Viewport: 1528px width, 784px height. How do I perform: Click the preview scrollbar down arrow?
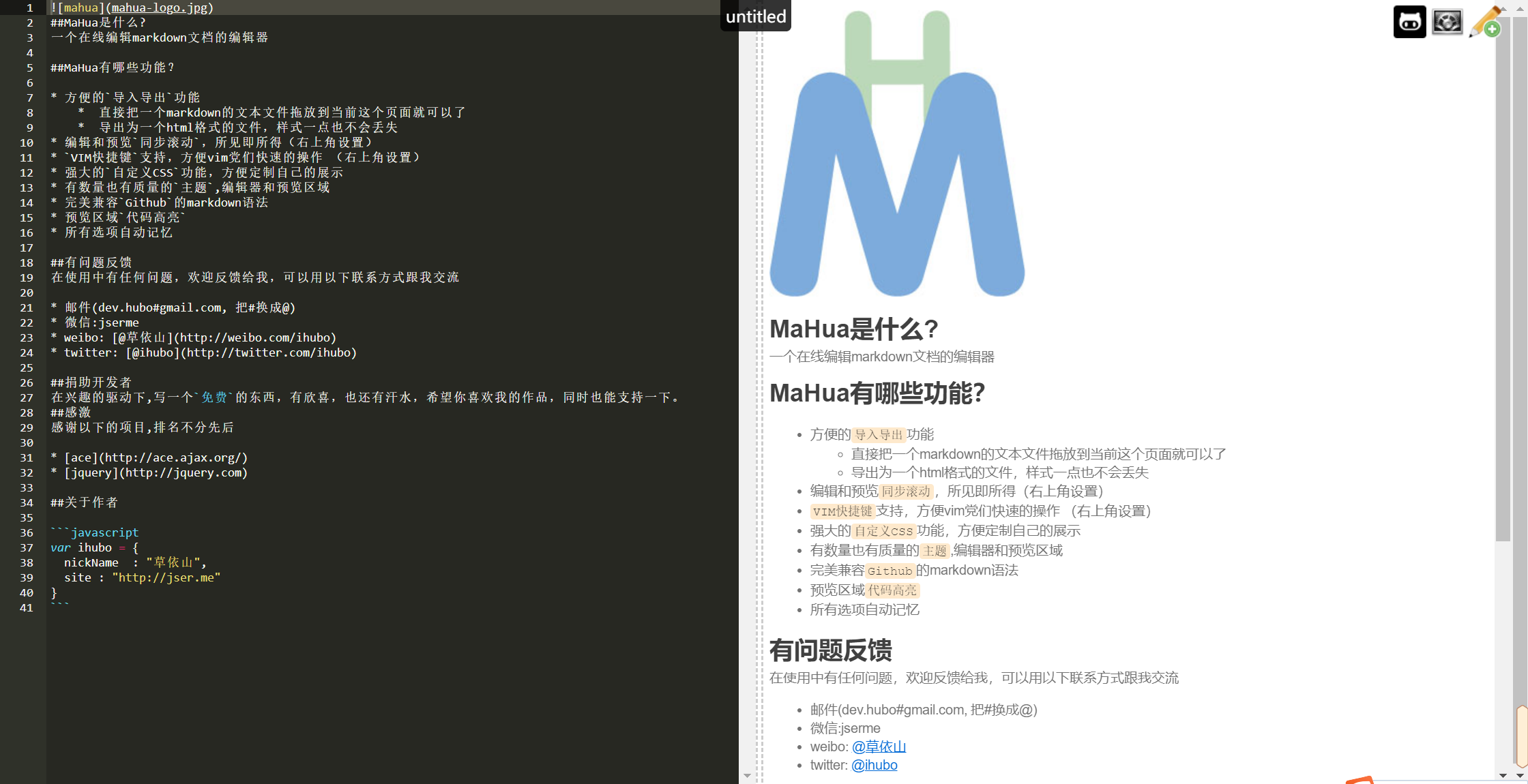pyautogui.click(x=1503, y=775)
